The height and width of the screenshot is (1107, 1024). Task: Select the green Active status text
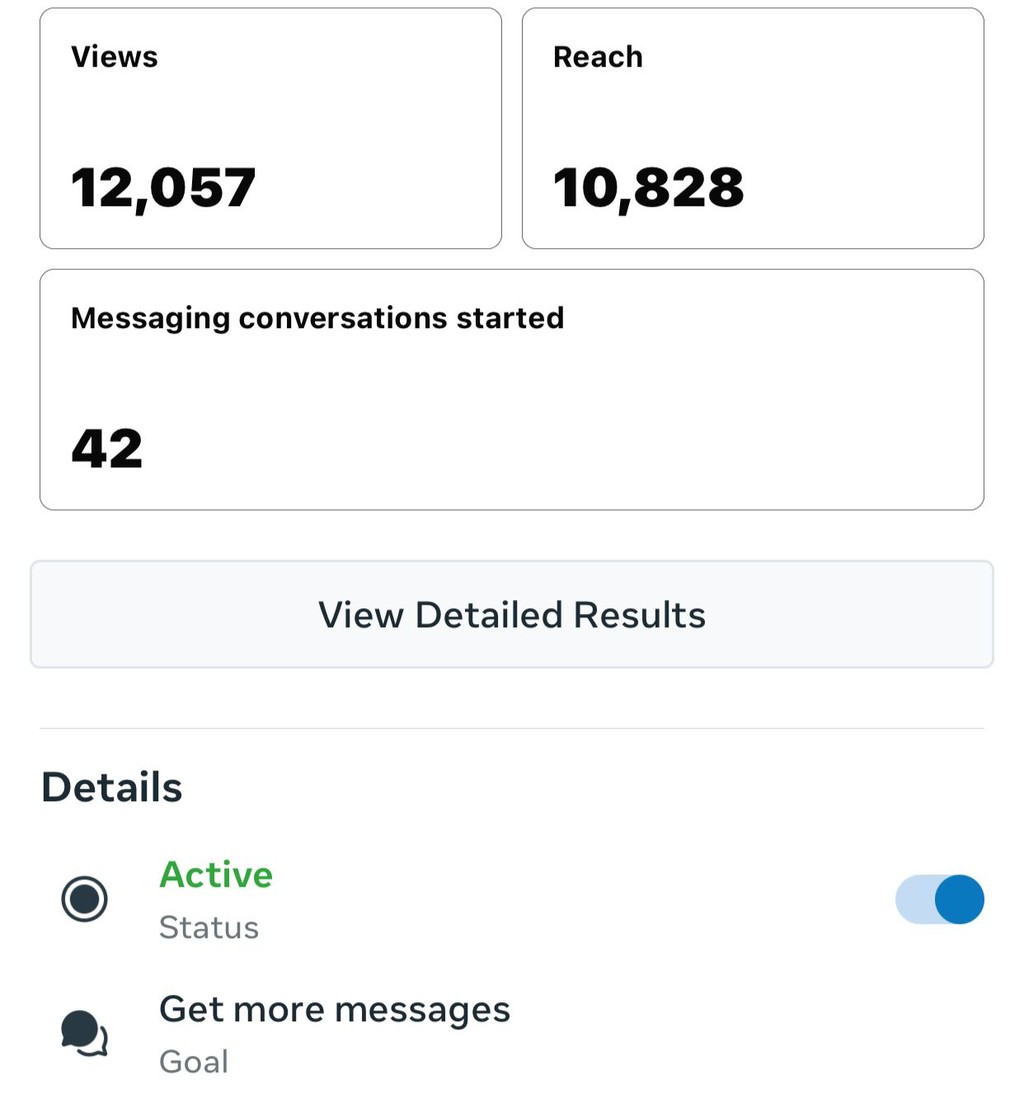(x=216, y=875)
